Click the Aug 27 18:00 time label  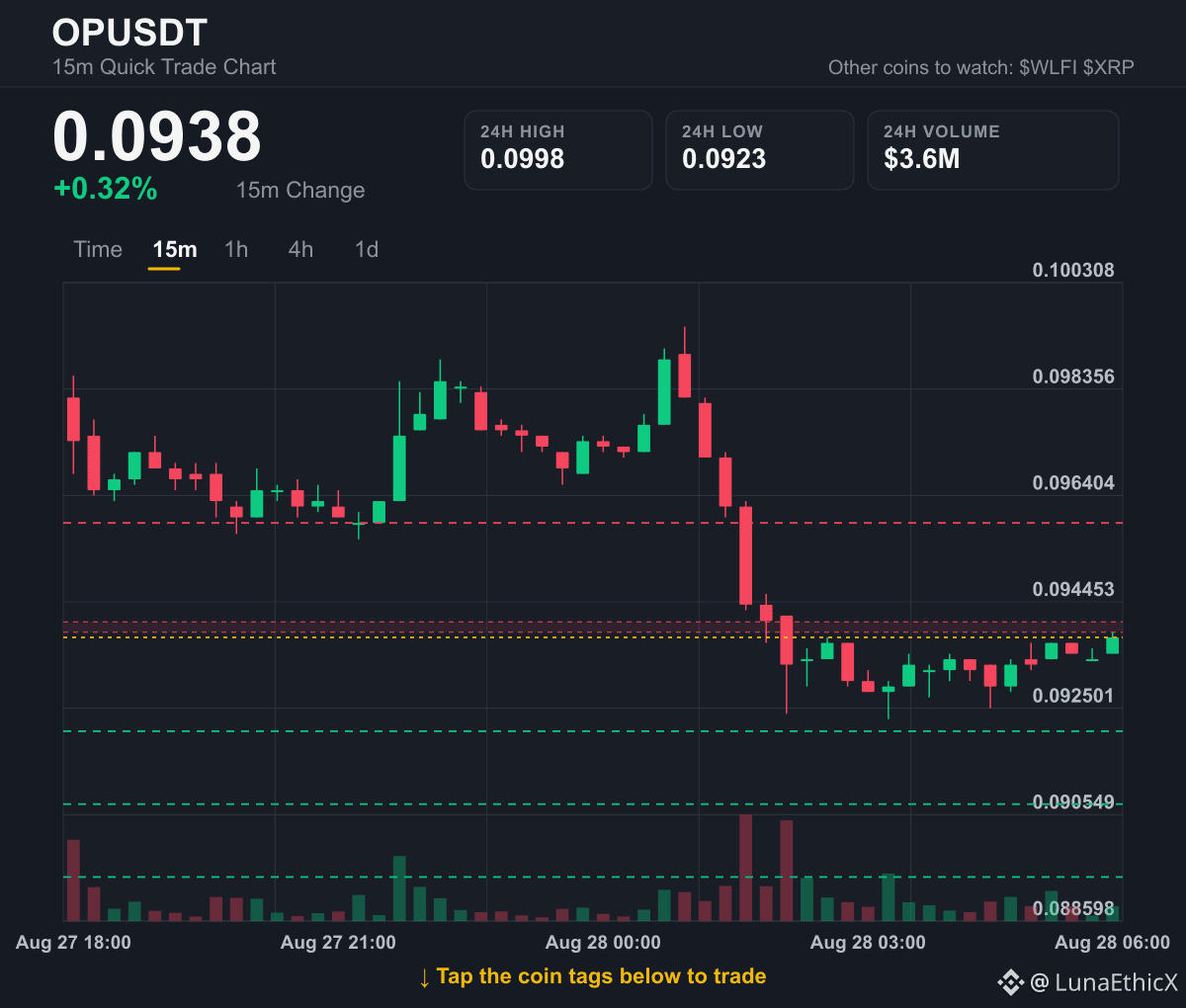(73, 942)
